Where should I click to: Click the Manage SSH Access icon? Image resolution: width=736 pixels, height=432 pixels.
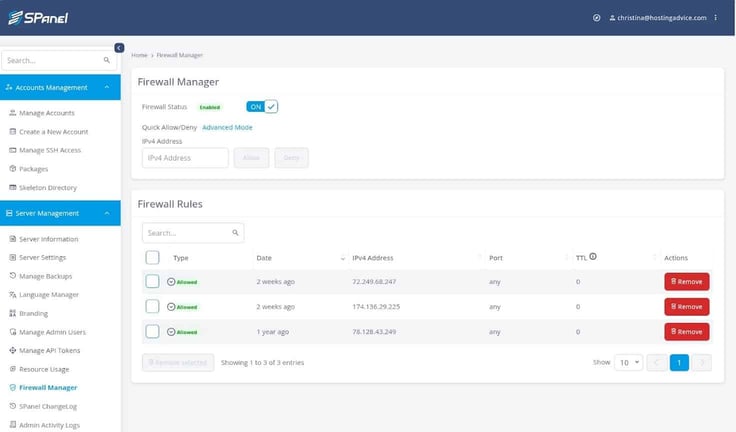(x=13, y=150)
